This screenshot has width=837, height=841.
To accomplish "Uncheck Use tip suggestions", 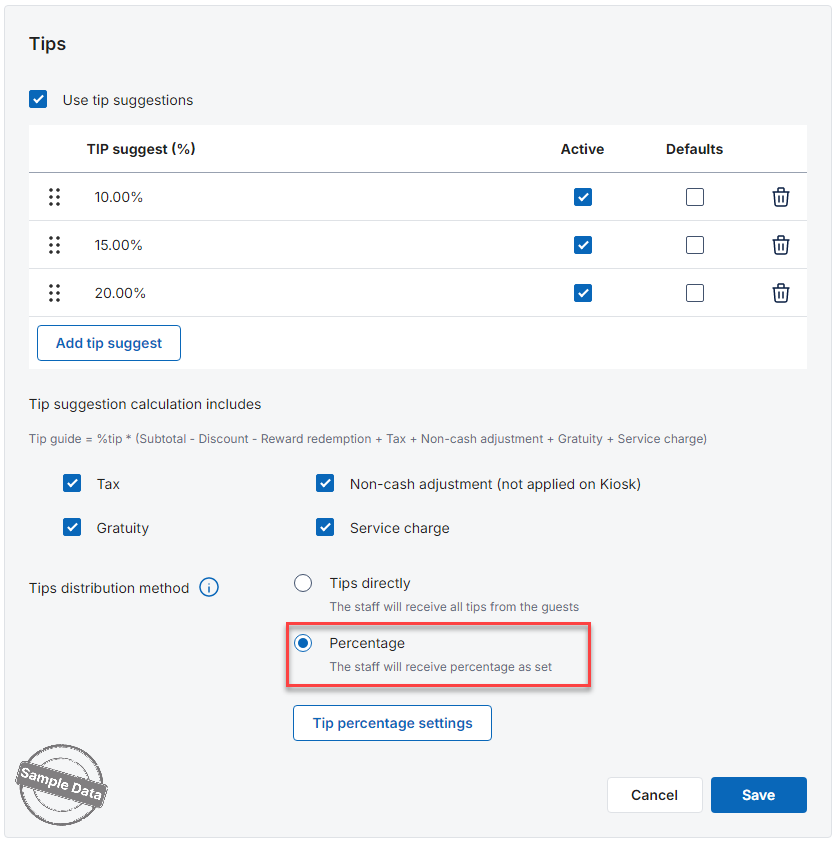I will [x=39, y=100].
